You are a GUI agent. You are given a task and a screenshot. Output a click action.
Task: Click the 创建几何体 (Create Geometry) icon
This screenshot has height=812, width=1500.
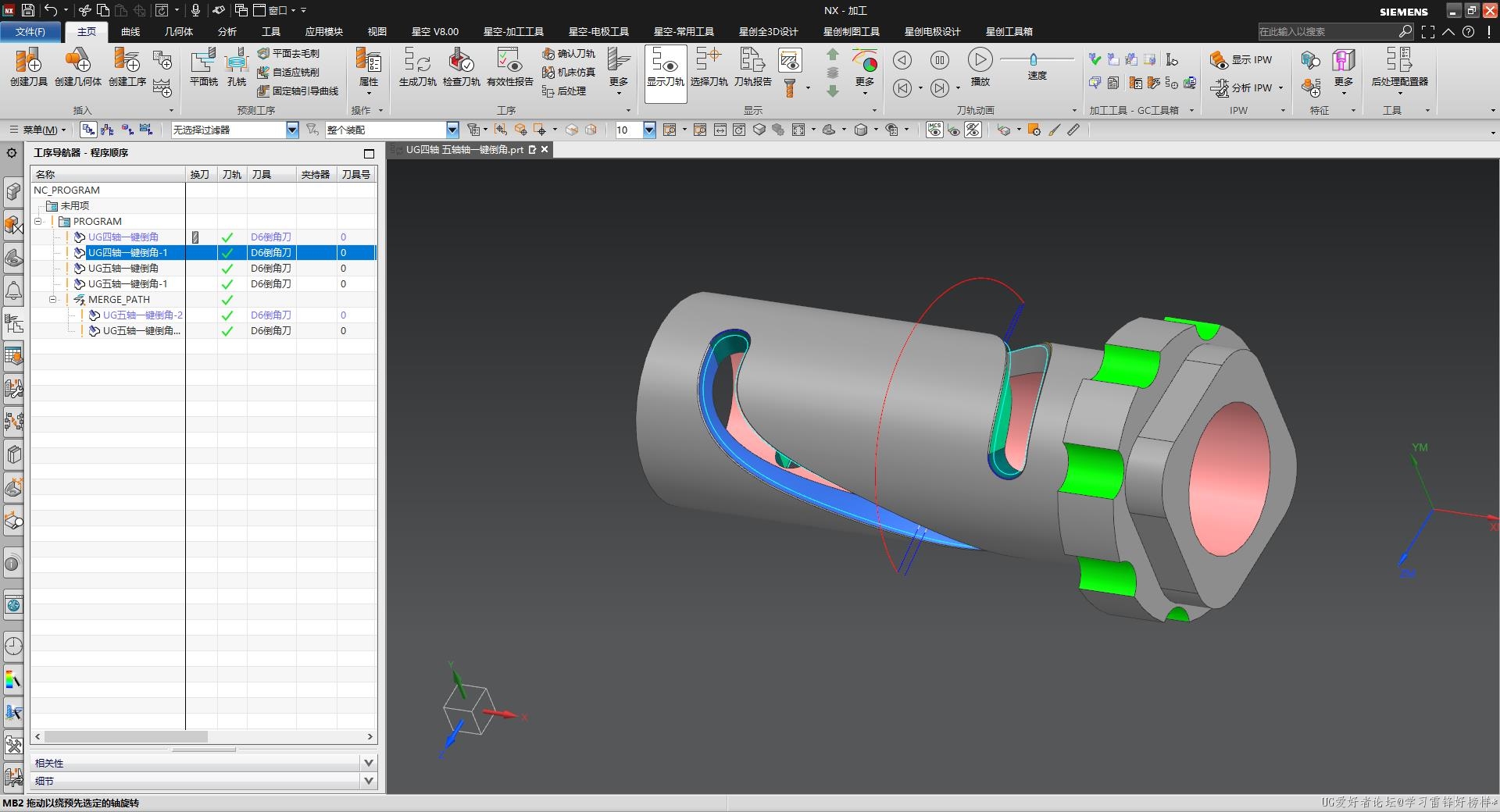pyautogui.click(x=77, y=66)
